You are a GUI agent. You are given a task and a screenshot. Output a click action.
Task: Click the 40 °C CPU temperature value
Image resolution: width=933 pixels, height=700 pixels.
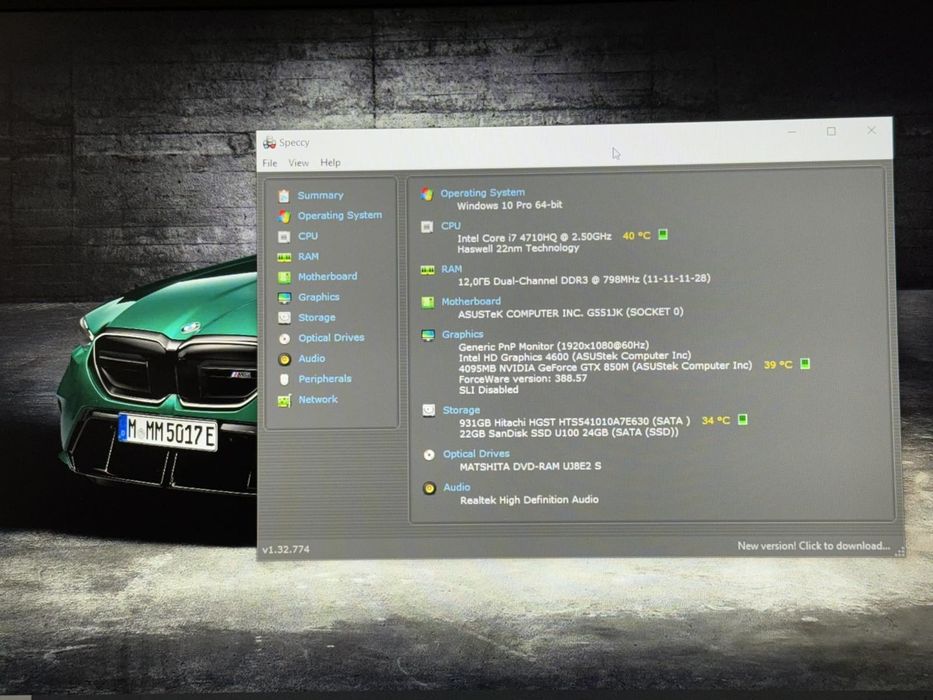pyautogui.click(x=637, y=236)
